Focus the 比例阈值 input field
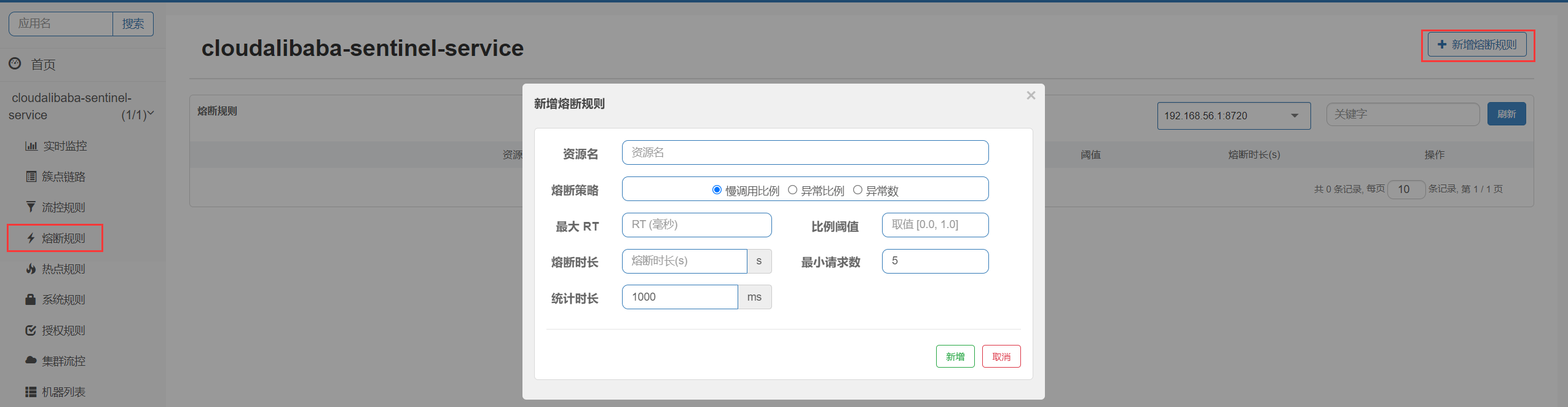 pyautogui.click(x=936, y=225)
